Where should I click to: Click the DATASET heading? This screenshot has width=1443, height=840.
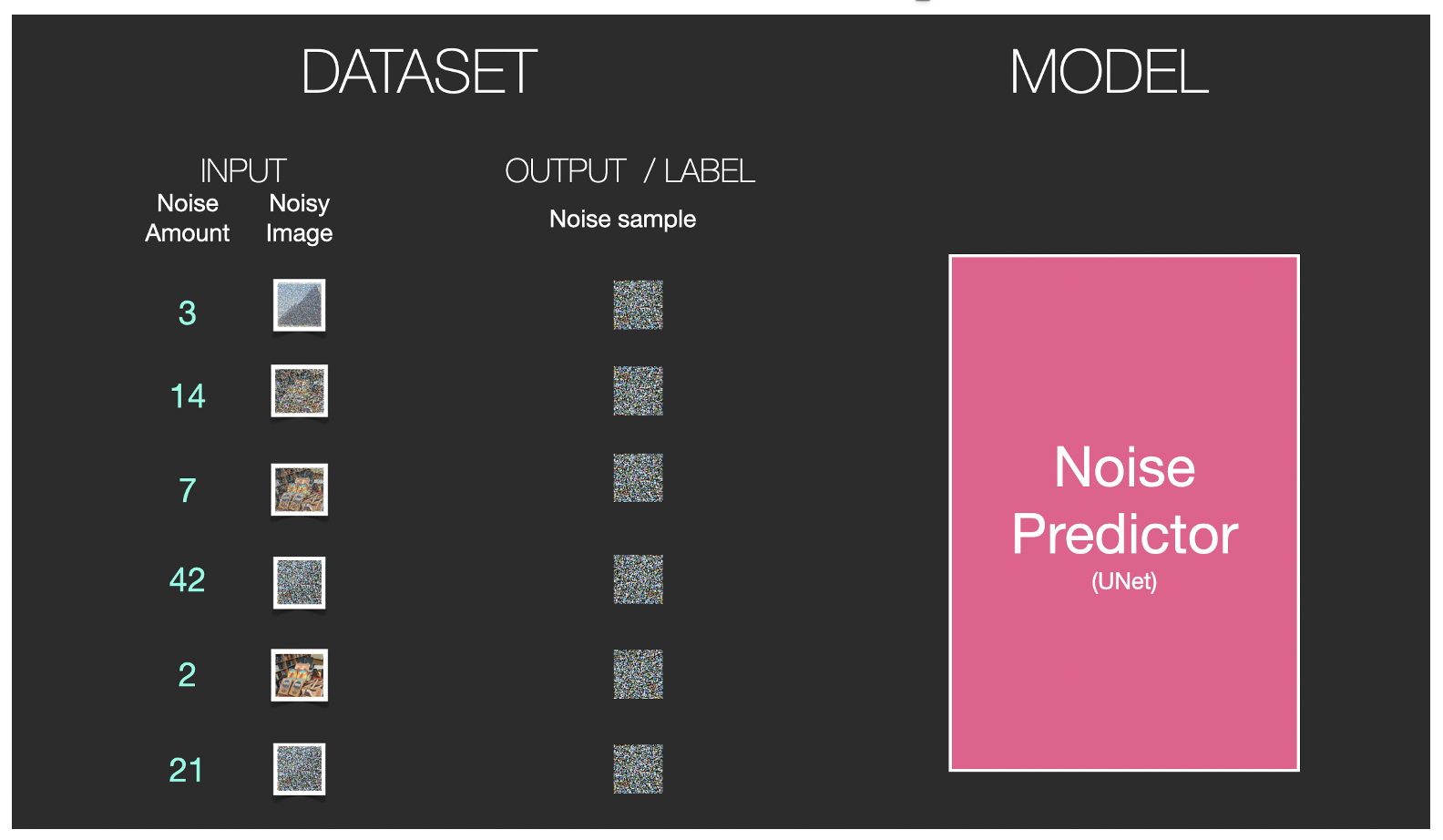[419, 73]
